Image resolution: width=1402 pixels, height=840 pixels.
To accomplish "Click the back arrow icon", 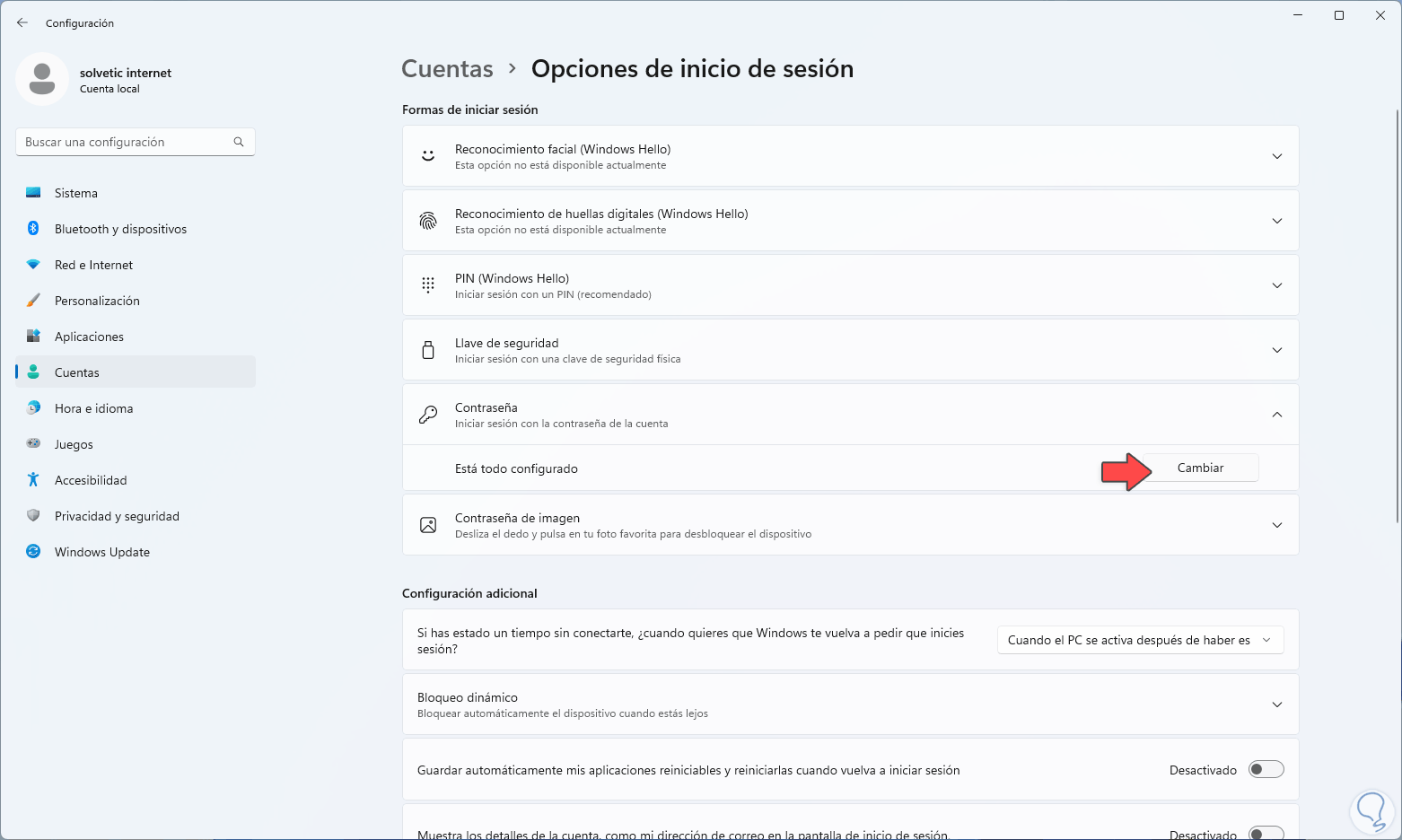I will coord(22,22).
